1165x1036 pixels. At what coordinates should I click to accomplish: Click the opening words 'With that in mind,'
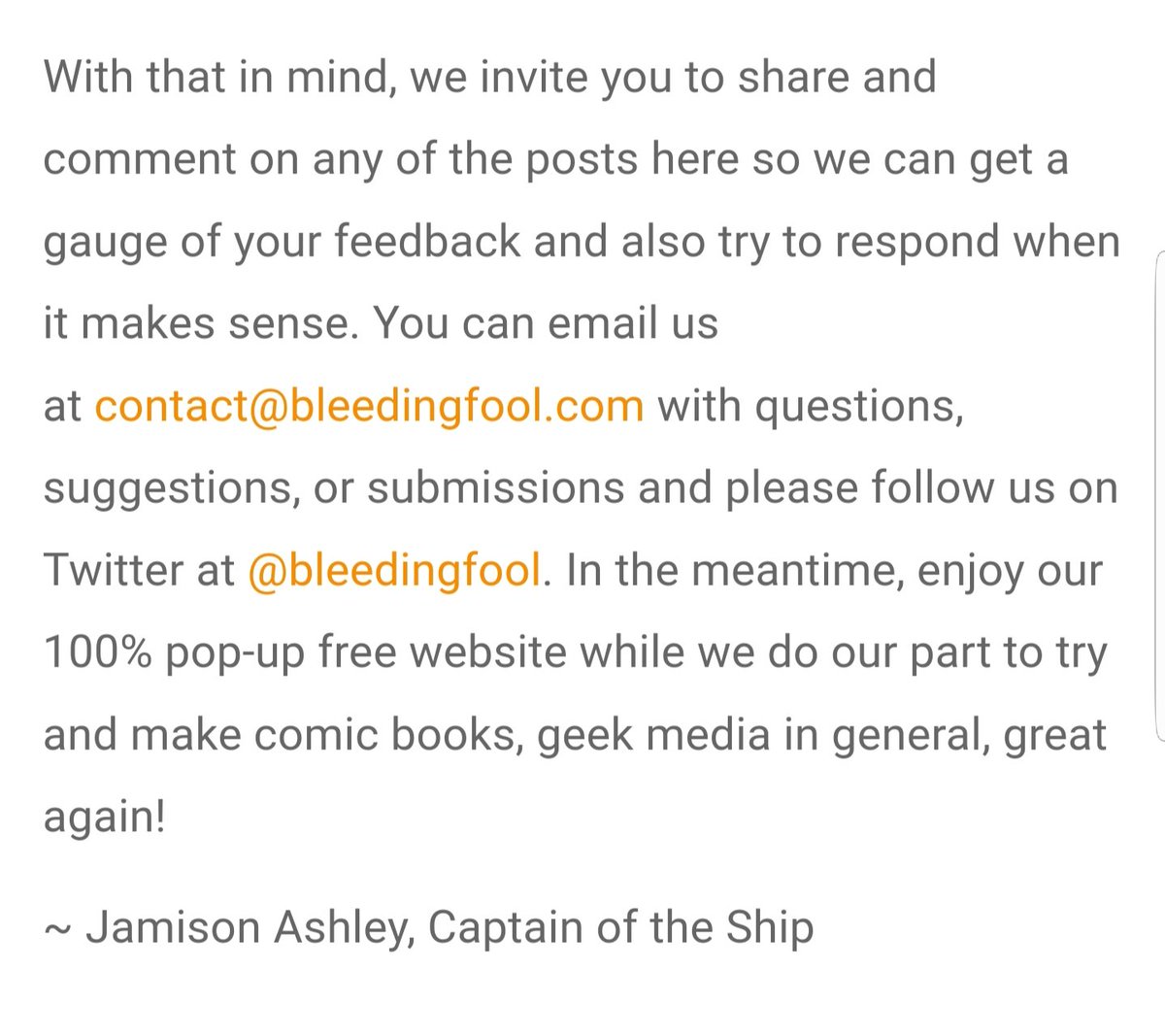(219, 77)
